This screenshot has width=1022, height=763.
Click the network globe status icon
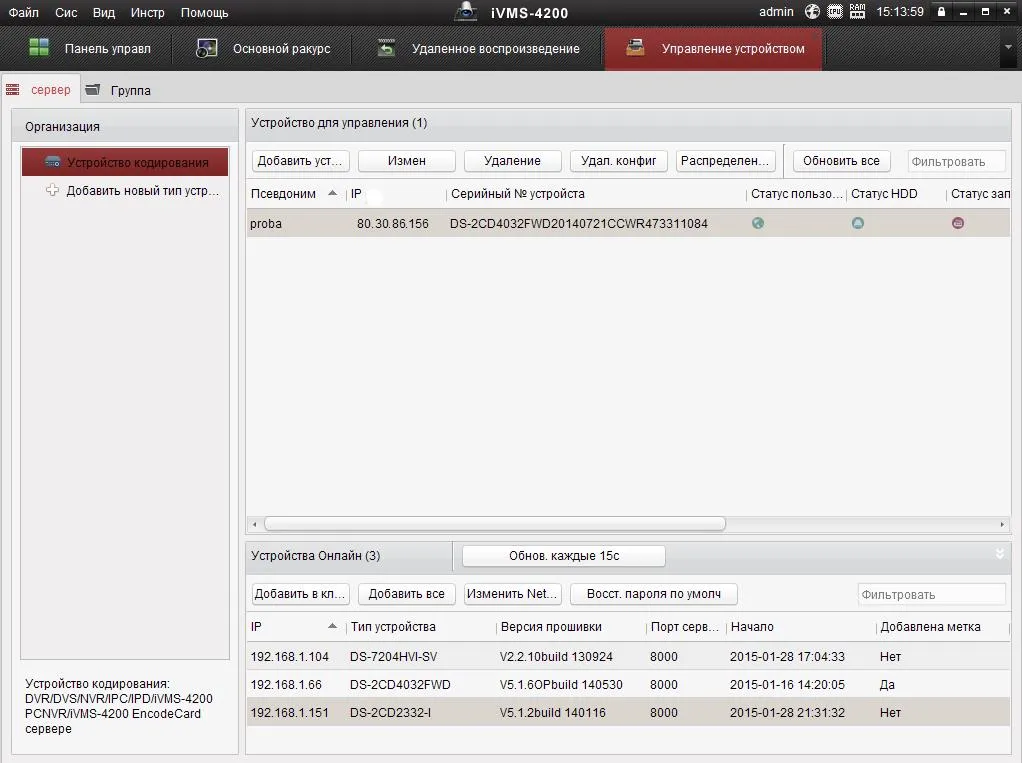click(812, 12)
